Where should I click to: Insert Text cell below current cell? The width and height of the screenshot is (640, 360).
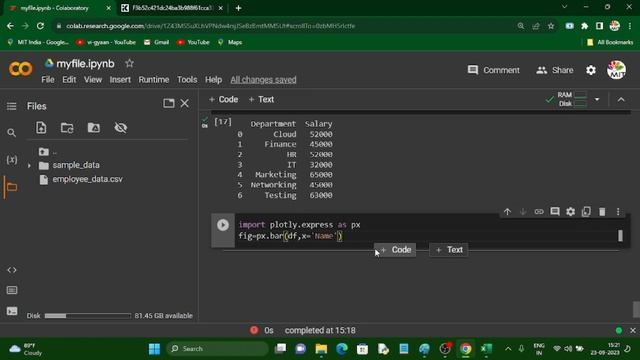click(x=449, y=250)
